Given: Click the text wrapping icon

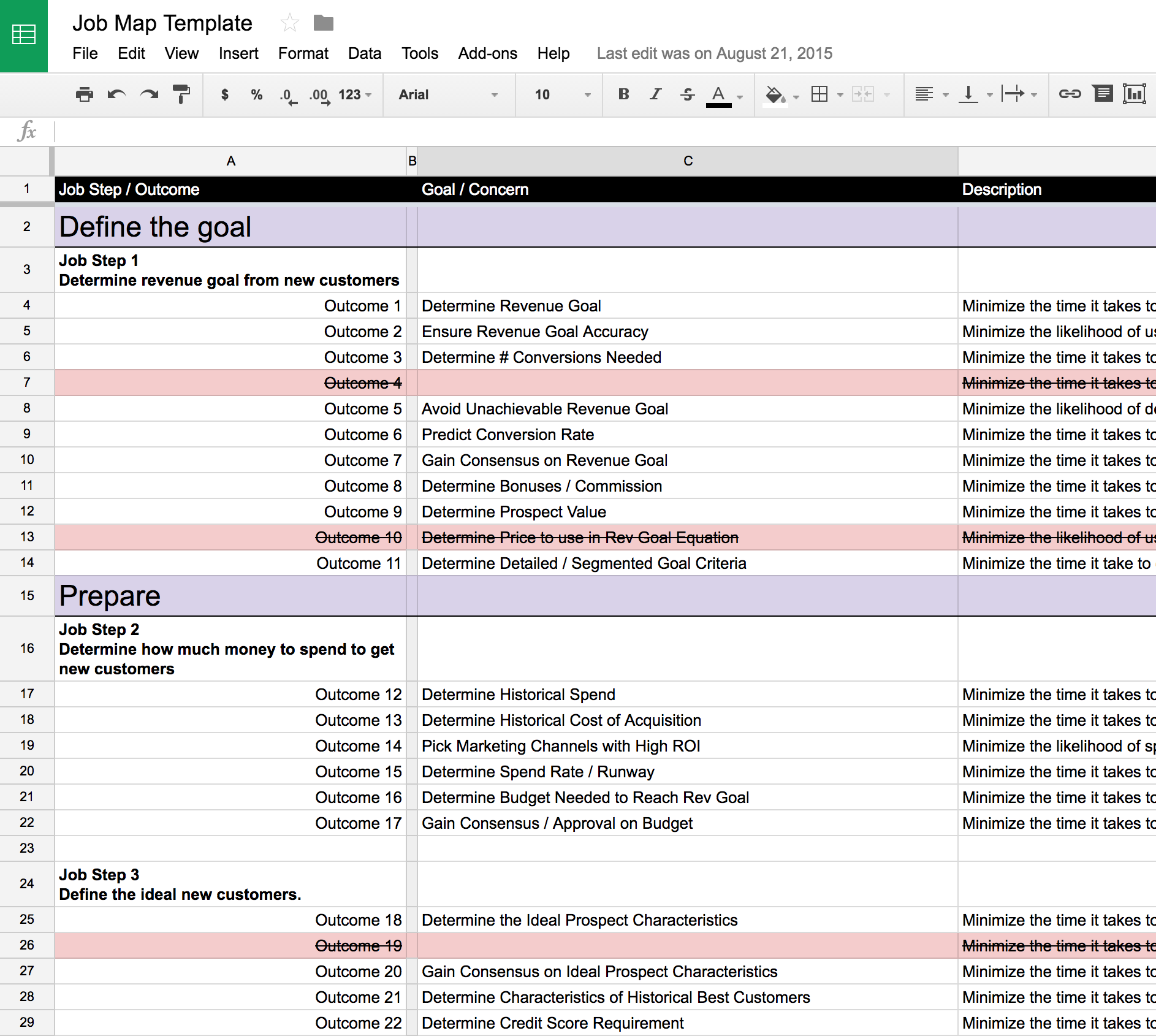Looking at the screenshot, I should point(1013,94).
